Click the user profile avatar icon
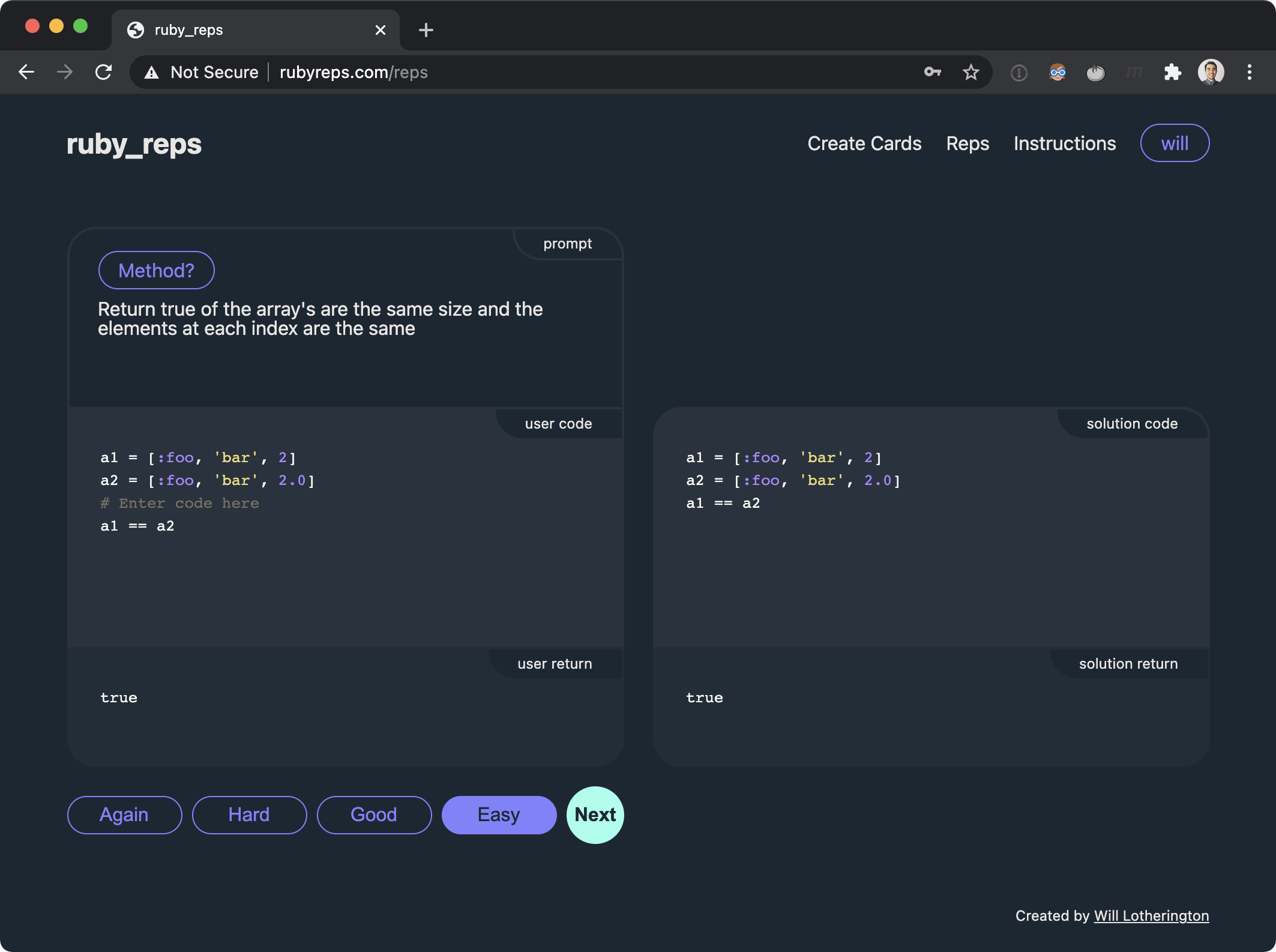The image size is (1276, 952). point(1211,73)
